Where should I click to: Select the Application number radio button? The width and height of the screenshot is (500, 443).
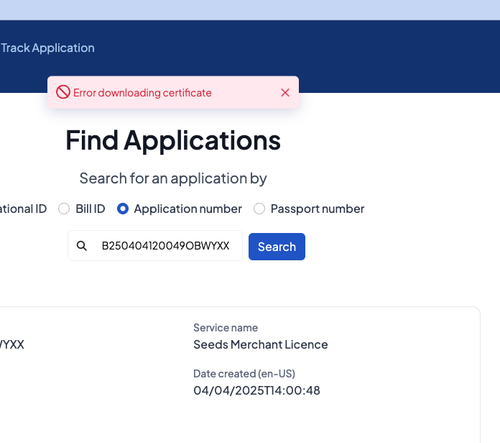[x=123, y=209]
